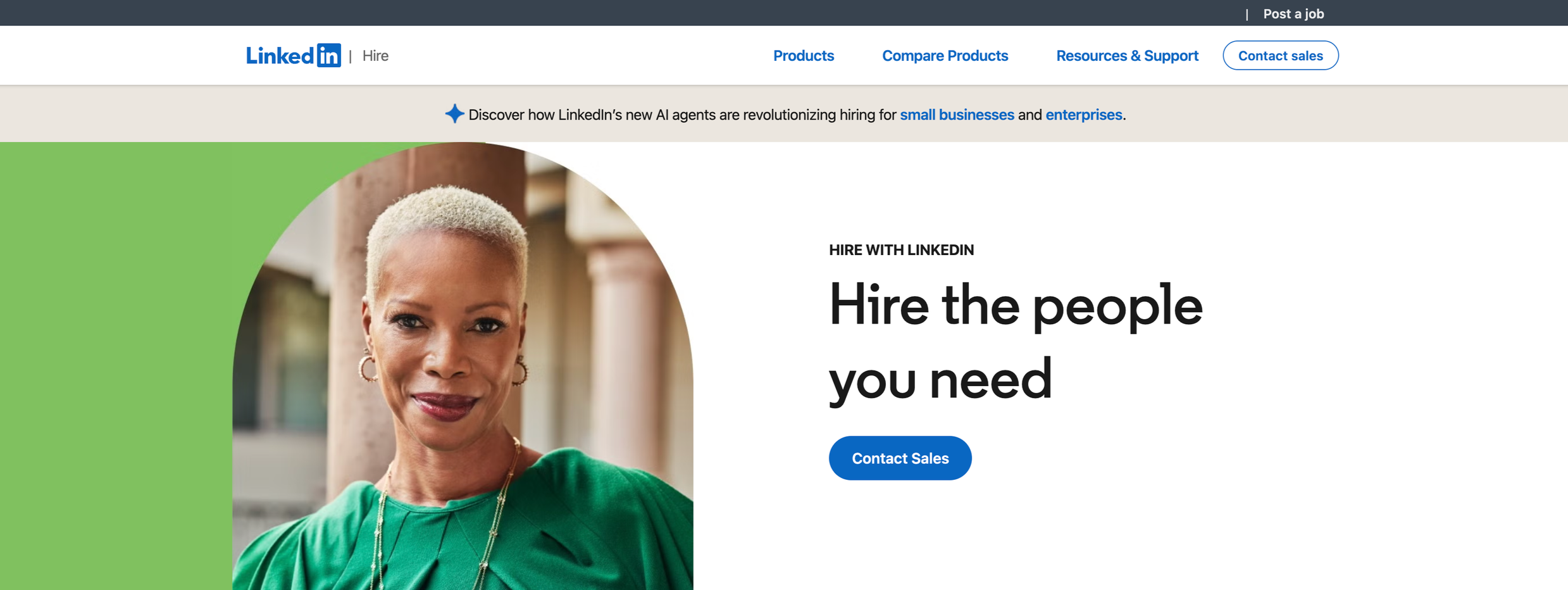This screenshot has height=590, width=1568.
Task: Click the Hire the people you need headline
Action: click(x=1016, y=342)
